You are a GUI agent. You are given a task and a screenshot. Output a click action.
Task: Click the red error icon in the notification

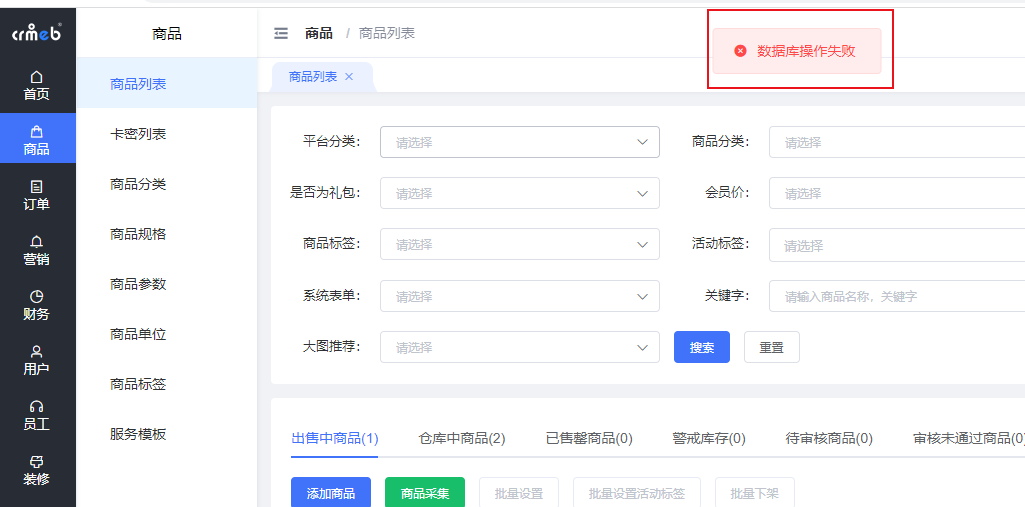[740, 51]
